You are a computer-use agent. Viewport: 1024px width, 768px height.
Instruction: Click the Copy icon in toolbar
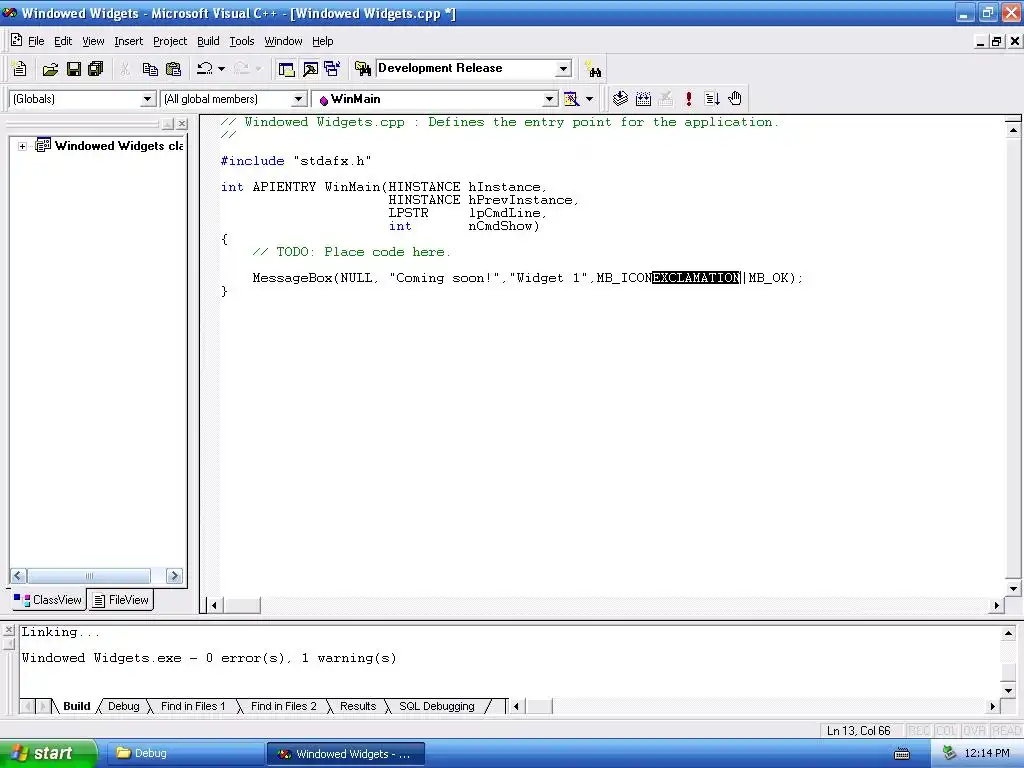click(150, 69)
